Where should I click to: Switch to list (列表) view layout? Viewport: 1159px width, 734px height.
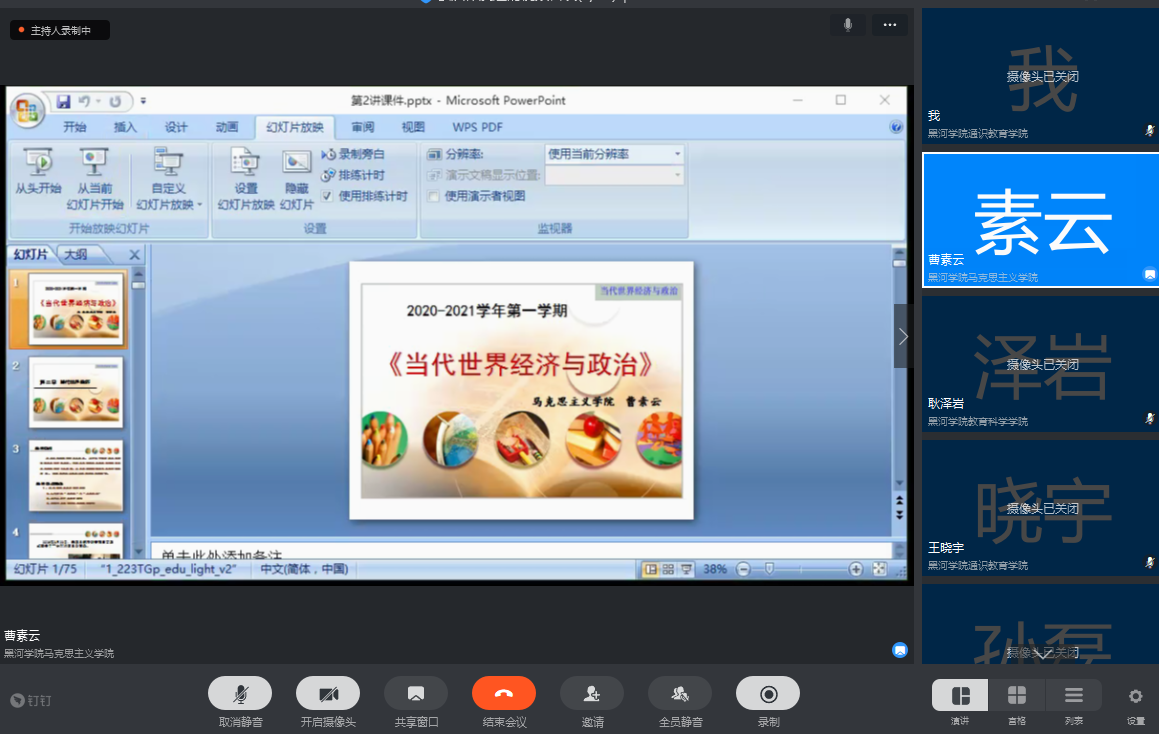1074,695
